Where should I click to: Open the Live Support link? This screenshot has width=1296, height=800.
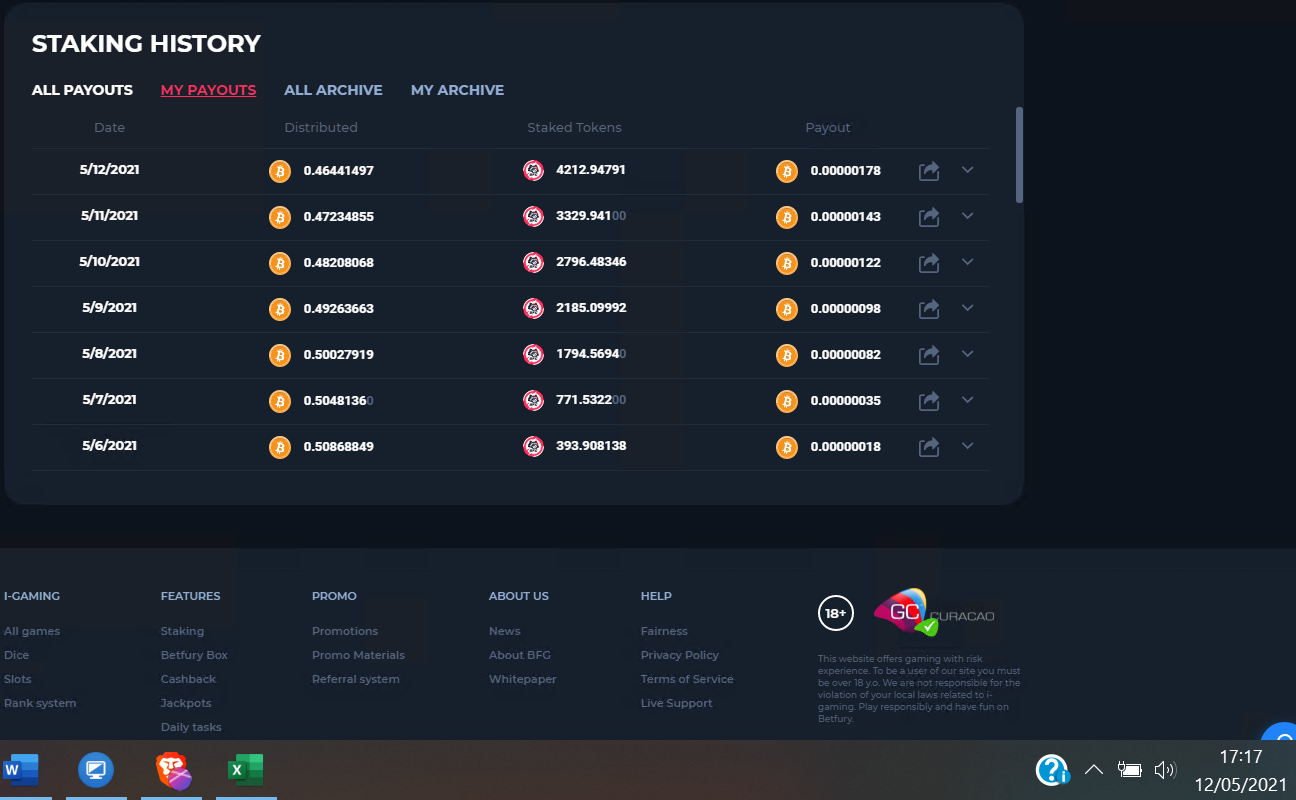[x=677, y=703]
